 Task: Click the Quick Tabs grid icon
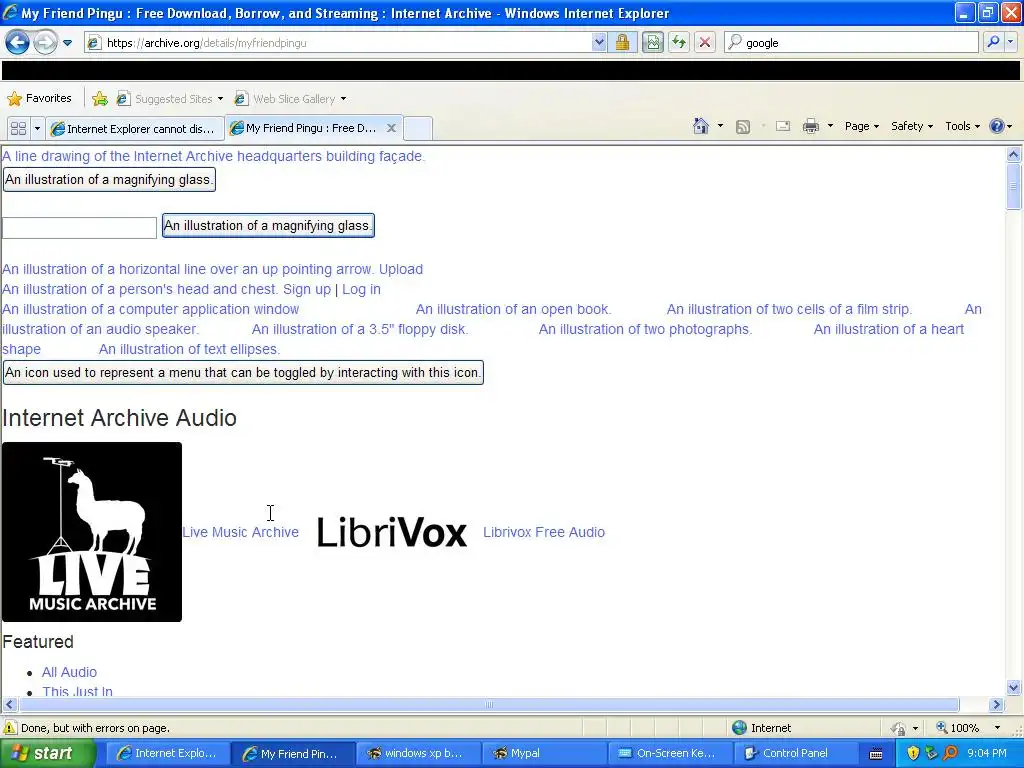click(18, 128)
